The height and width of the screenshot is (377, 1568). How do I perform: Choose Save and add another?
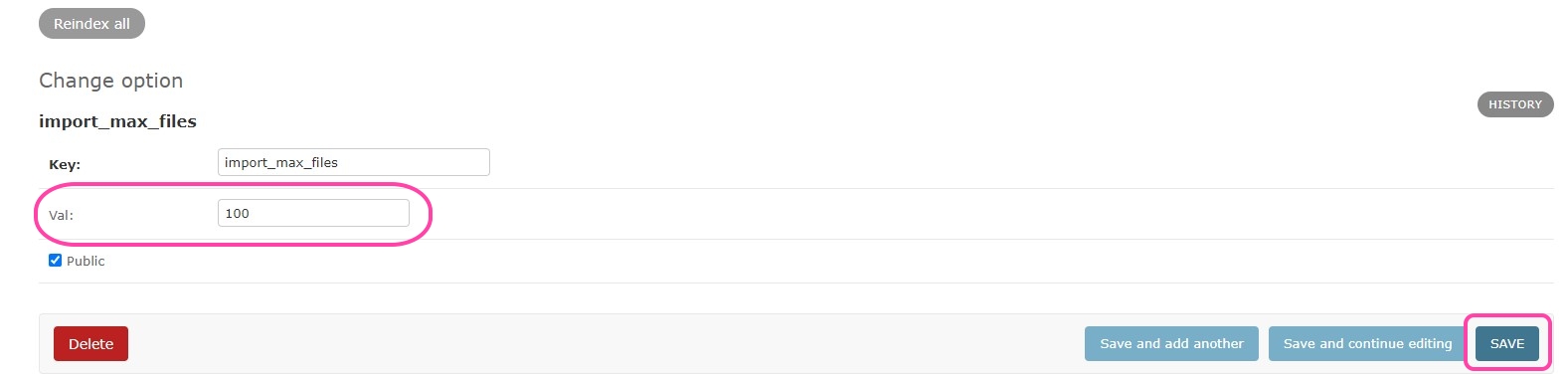tap(1171, 344)
